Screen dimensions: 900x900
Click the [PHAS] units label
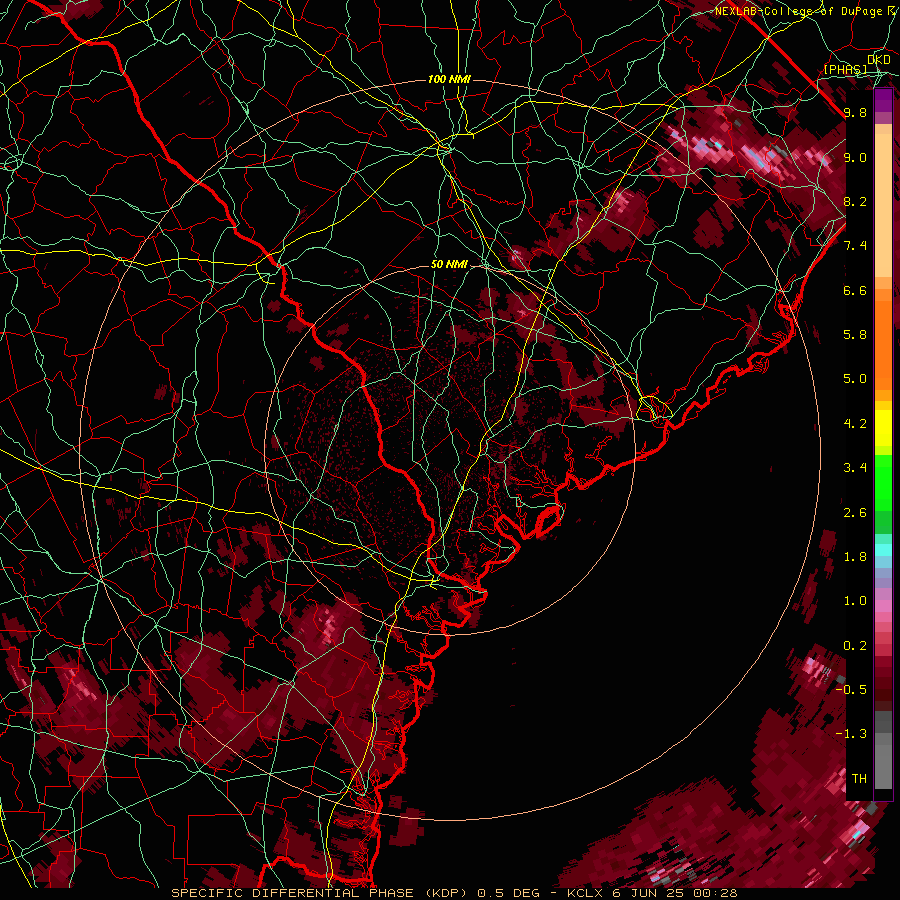(x=845, y=69)
